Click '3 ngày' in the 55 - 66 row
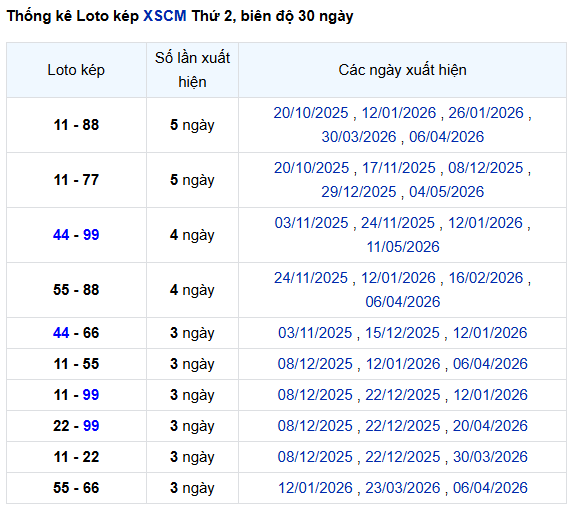The image size is (572, 509). click(x=192, y=488)
